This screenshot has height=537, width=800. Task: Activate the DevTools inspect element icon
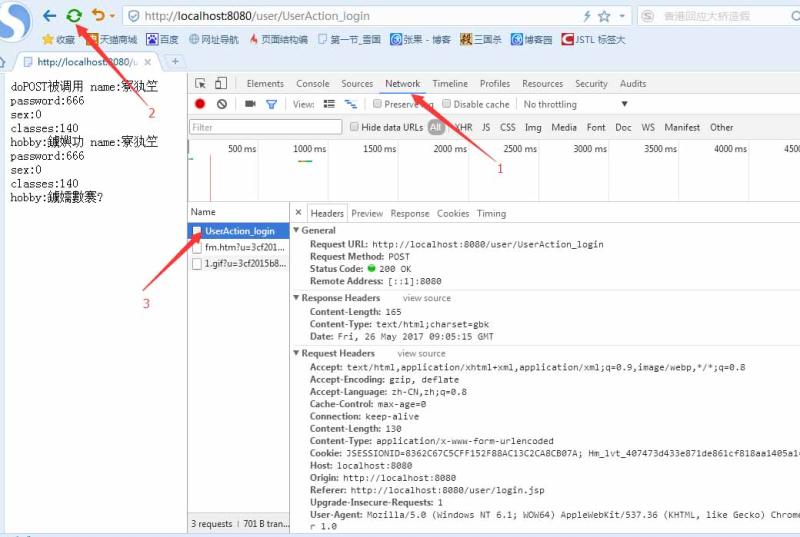click(x=201, y=84)
